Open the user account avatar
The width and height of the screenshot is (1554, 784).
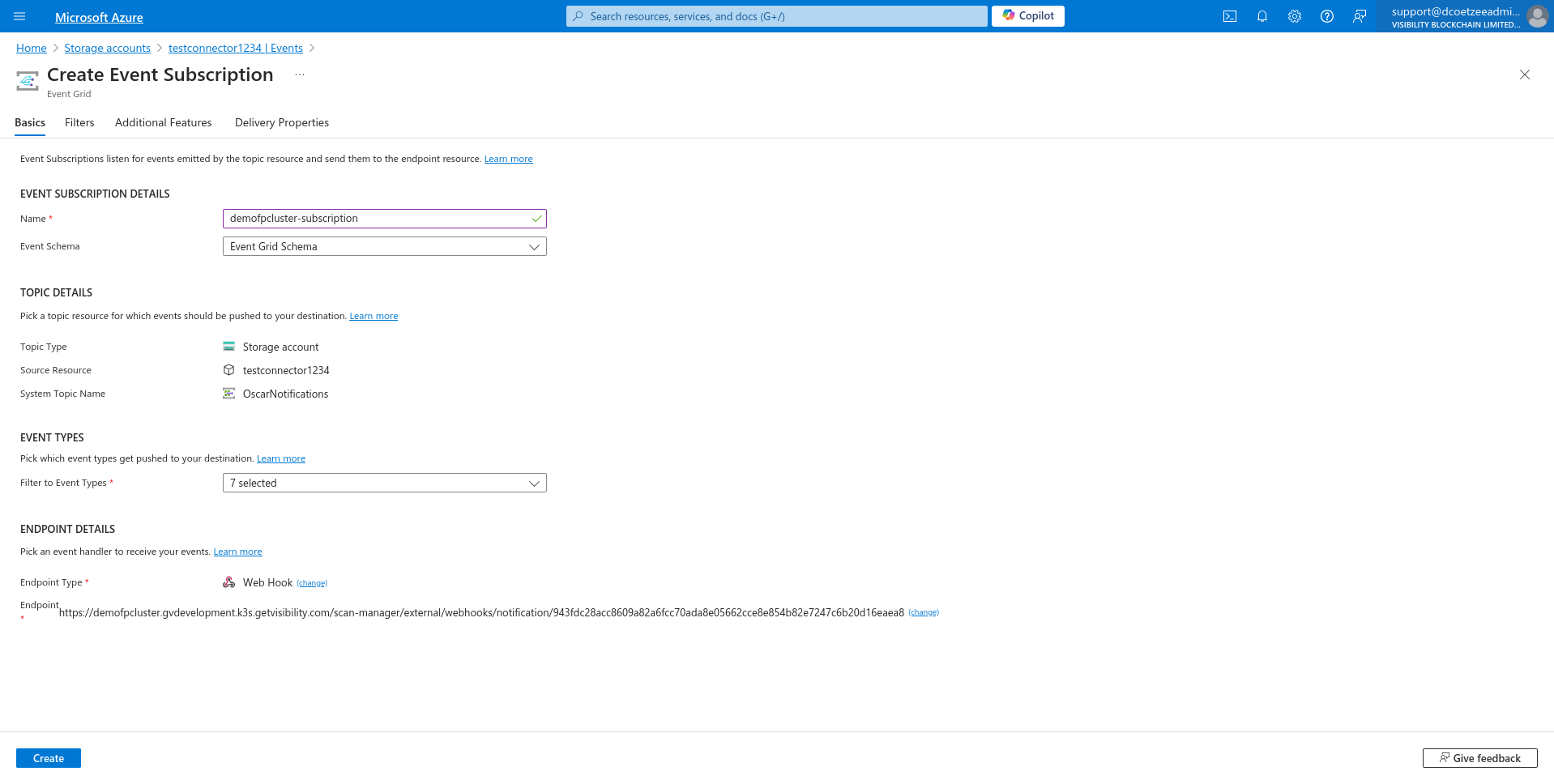tap(1536, 16)
